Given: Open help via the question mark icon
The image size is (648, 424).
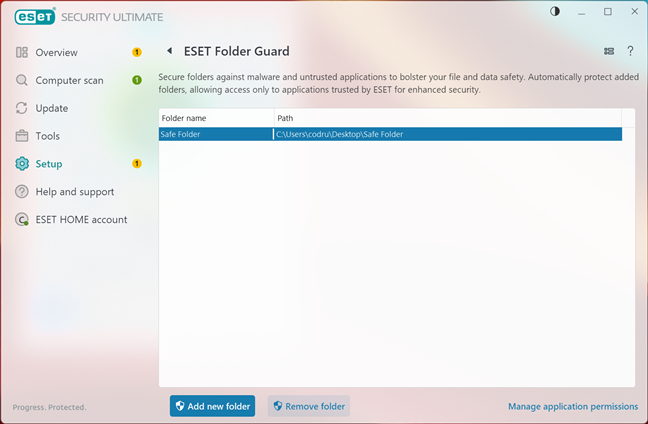Looking at the screenshot, I should (630, 51).
